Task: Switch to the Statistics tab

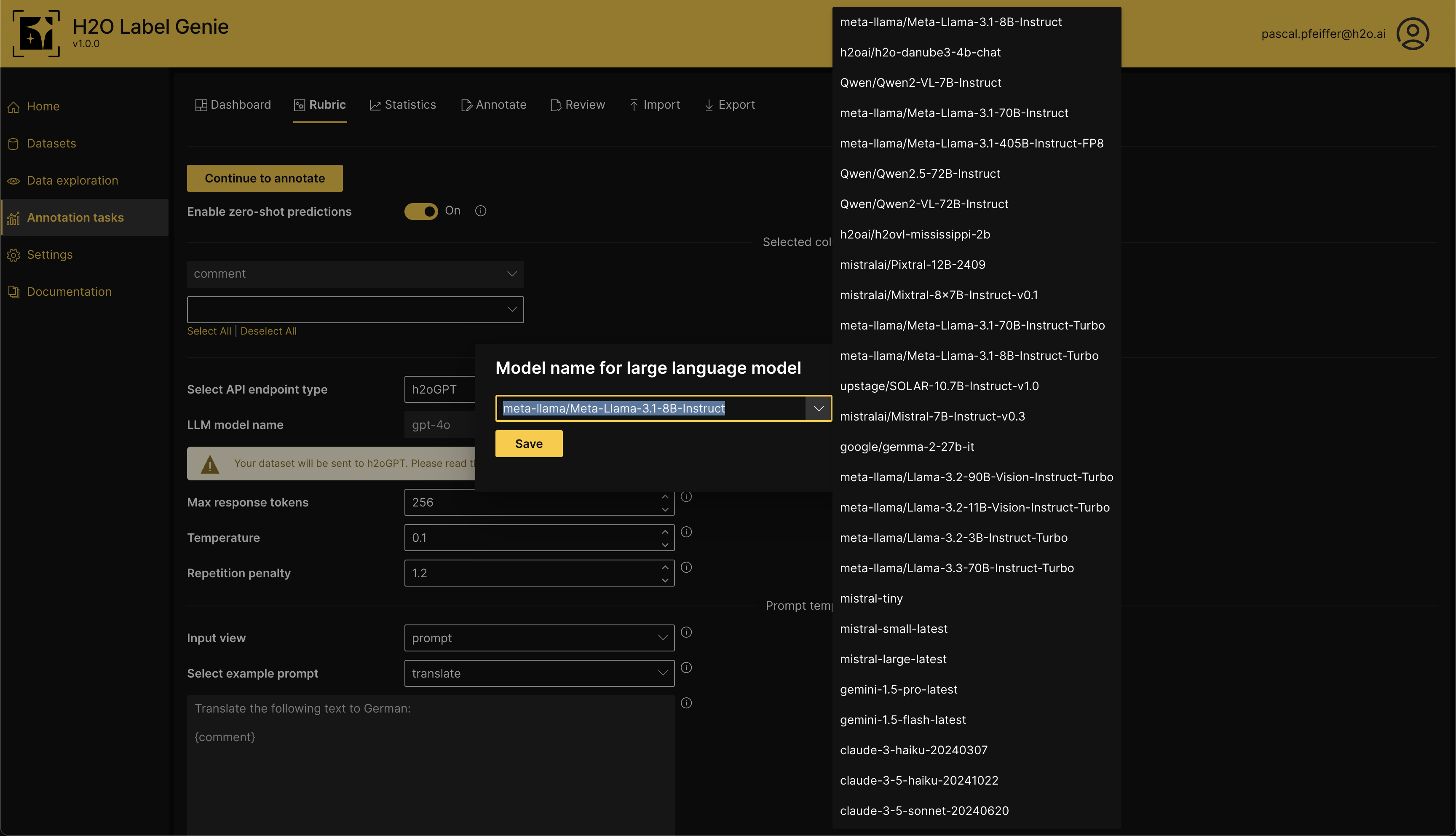Action: click(403, 105)
